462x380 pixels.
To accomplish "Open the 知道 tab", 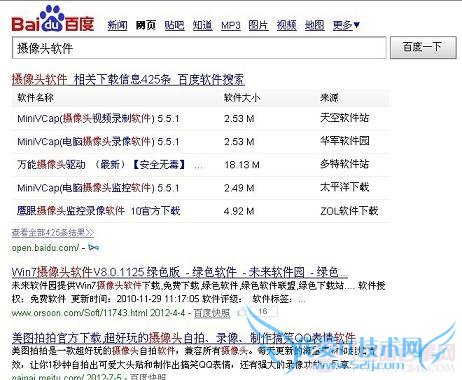I will coord(203,25).
